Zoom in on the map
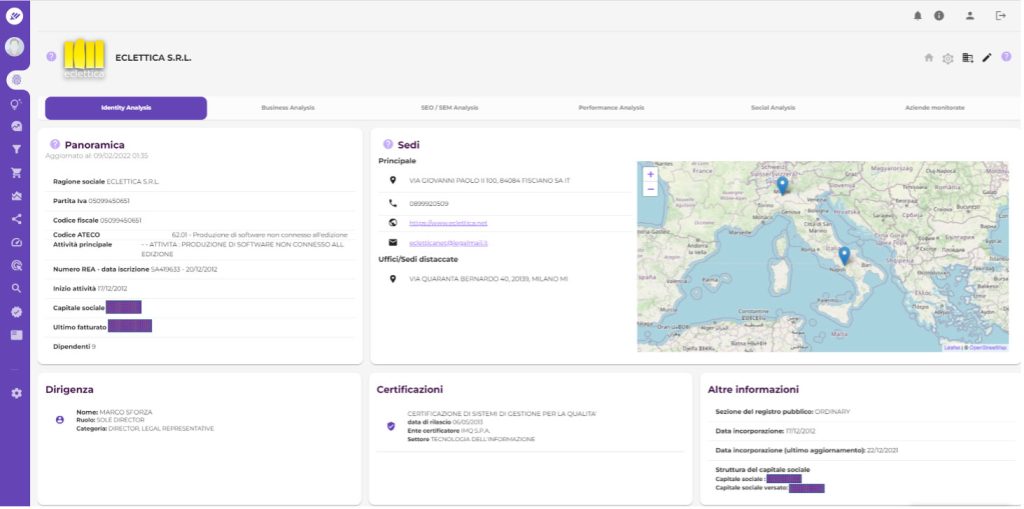The width and height of the screenshot is (1024, 509). tap(650, 174)
